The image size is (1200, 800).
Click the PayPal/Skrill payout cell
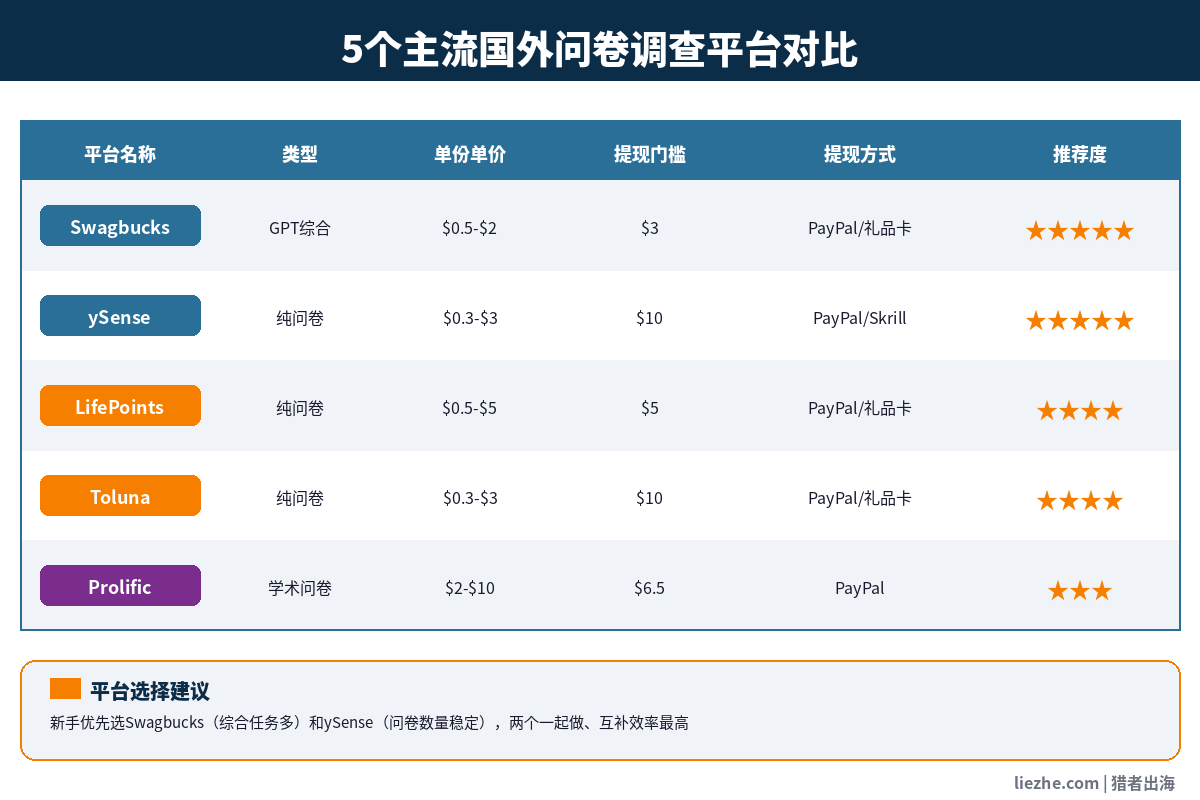[860, 318]
